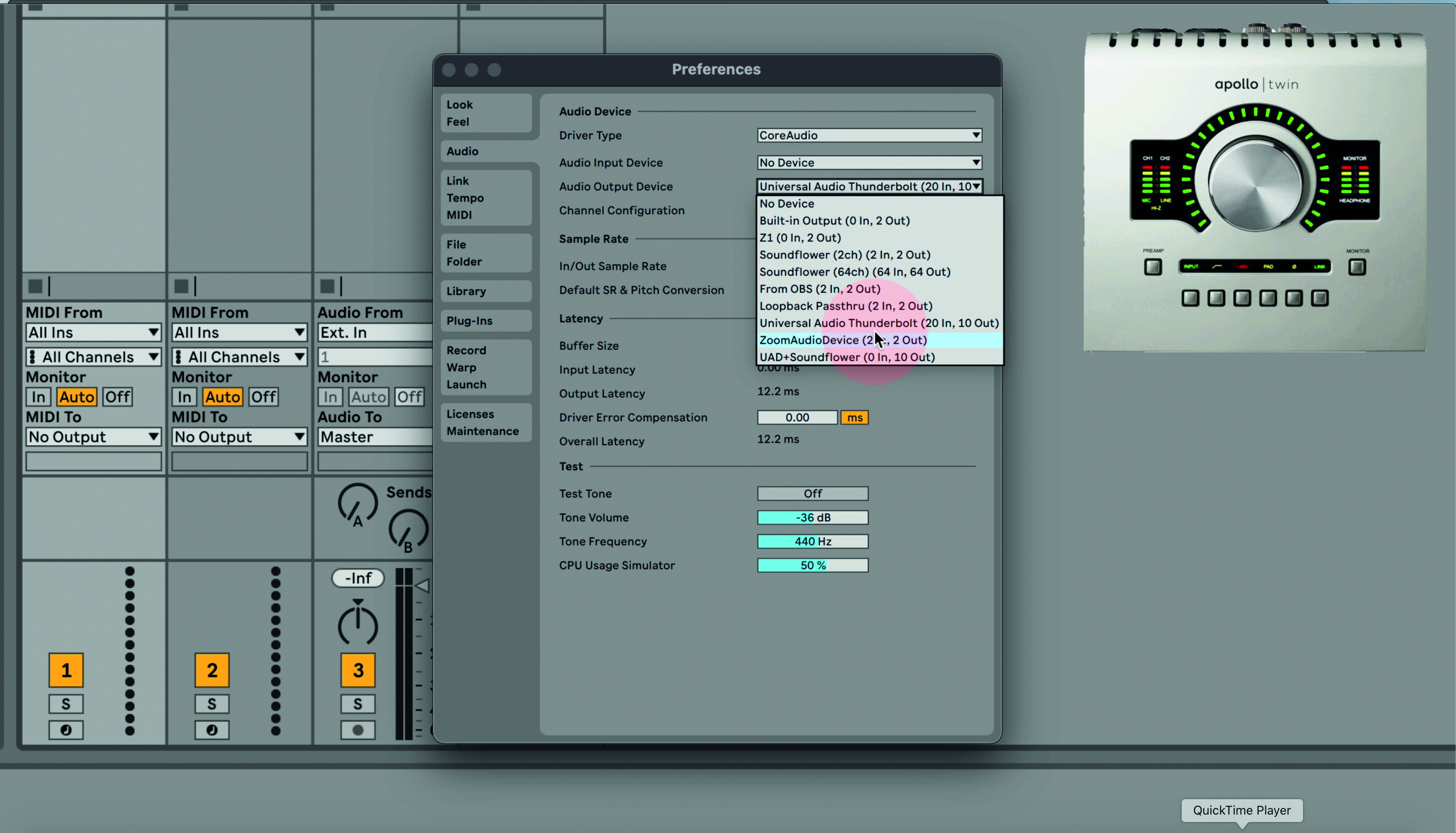1456x833 pixels.
Task: Set track 2 monitor to In
Action: click(x=185, y=397)
